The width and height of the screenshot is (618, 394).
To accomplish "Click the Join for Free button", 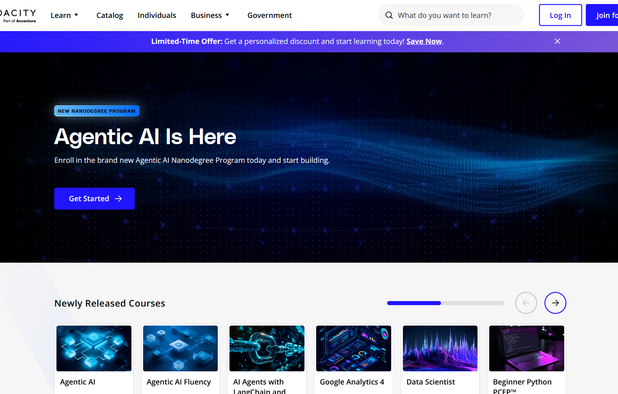I will (602, 15).
